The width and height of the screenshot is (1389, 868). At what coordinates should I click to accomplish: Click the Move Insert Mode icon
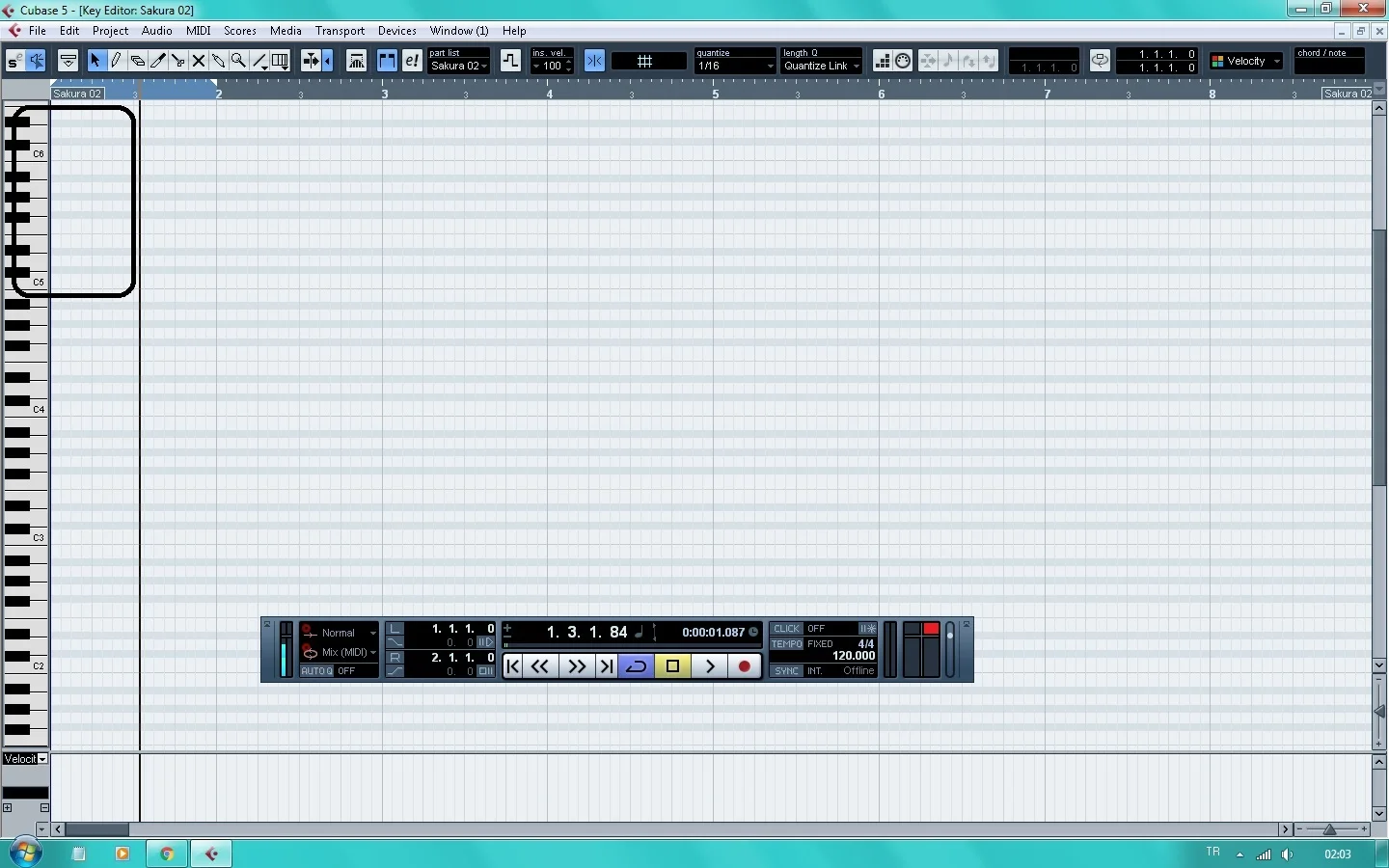click(928, 61)
